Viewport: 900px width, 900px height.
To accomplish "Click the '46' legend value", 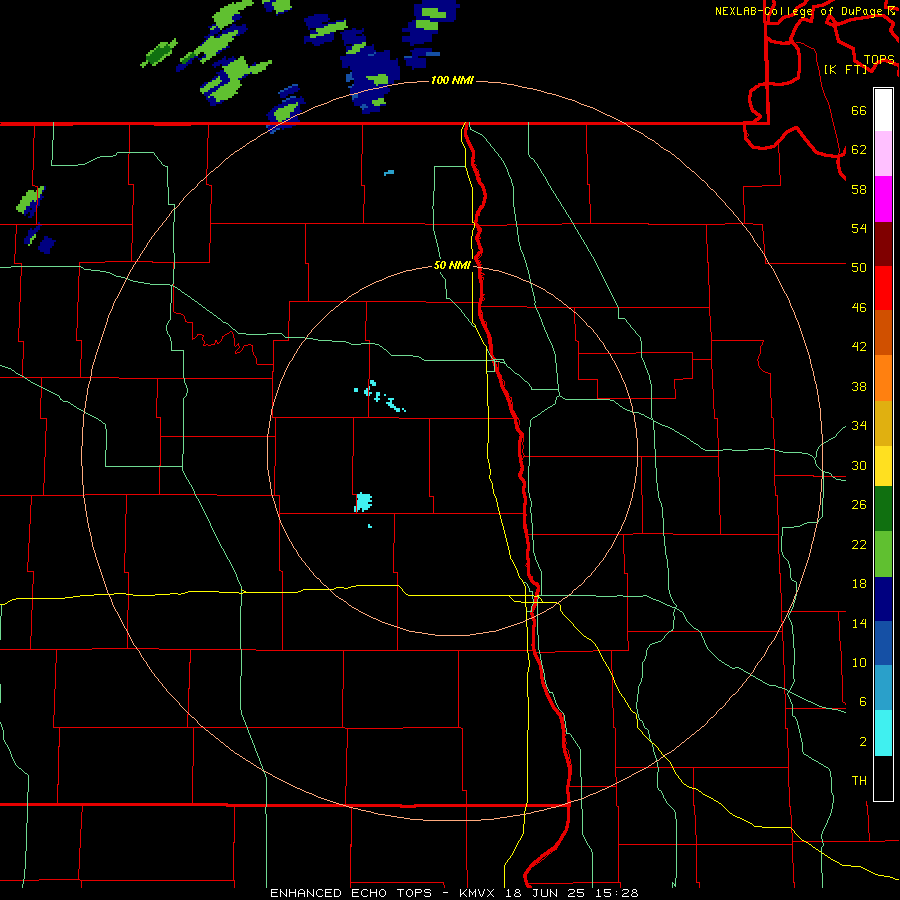I will click(x=859, y=308).
